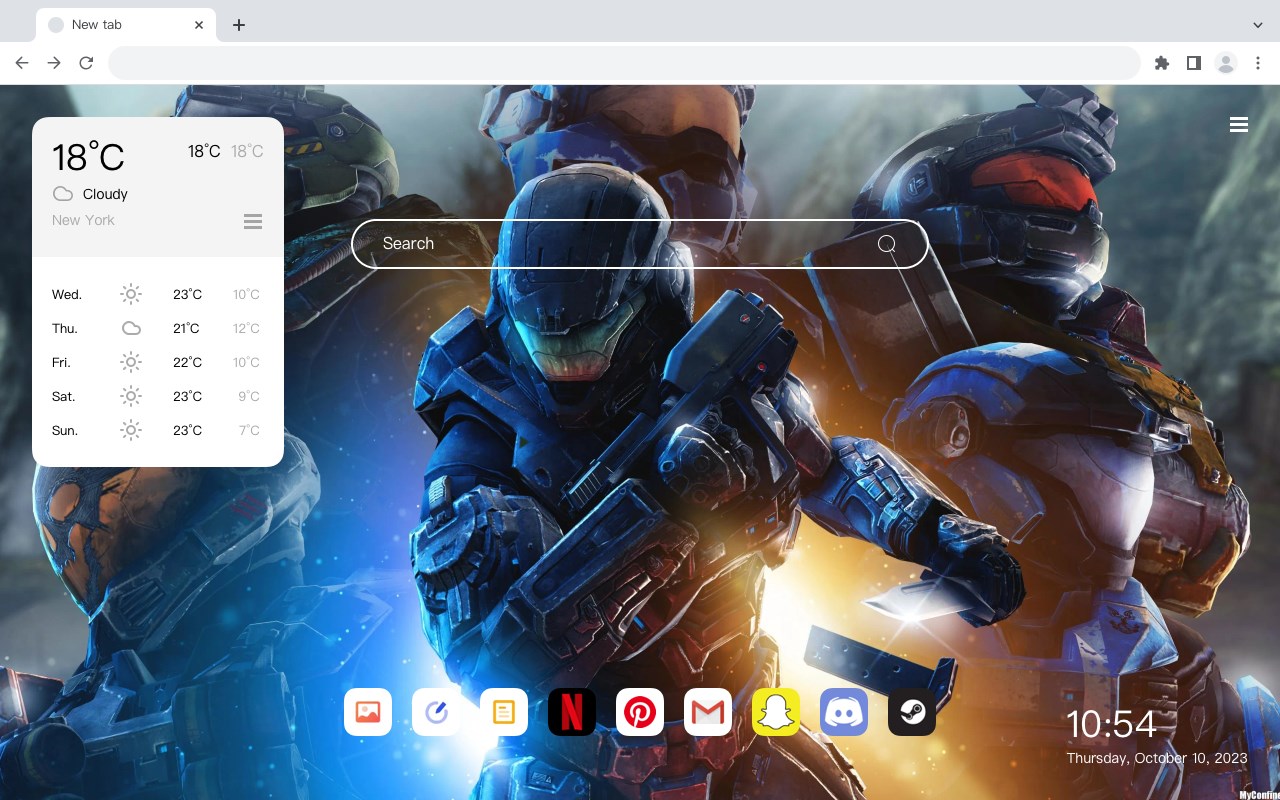Click the New York location label
This screenshot has width=1280, height=800.
pyautogui.click(x=83, y=220)
